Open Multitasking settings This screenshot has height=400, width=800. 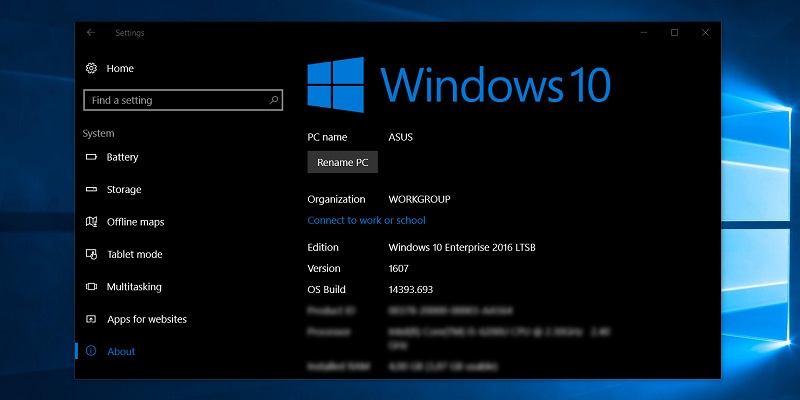click(134, 287)
